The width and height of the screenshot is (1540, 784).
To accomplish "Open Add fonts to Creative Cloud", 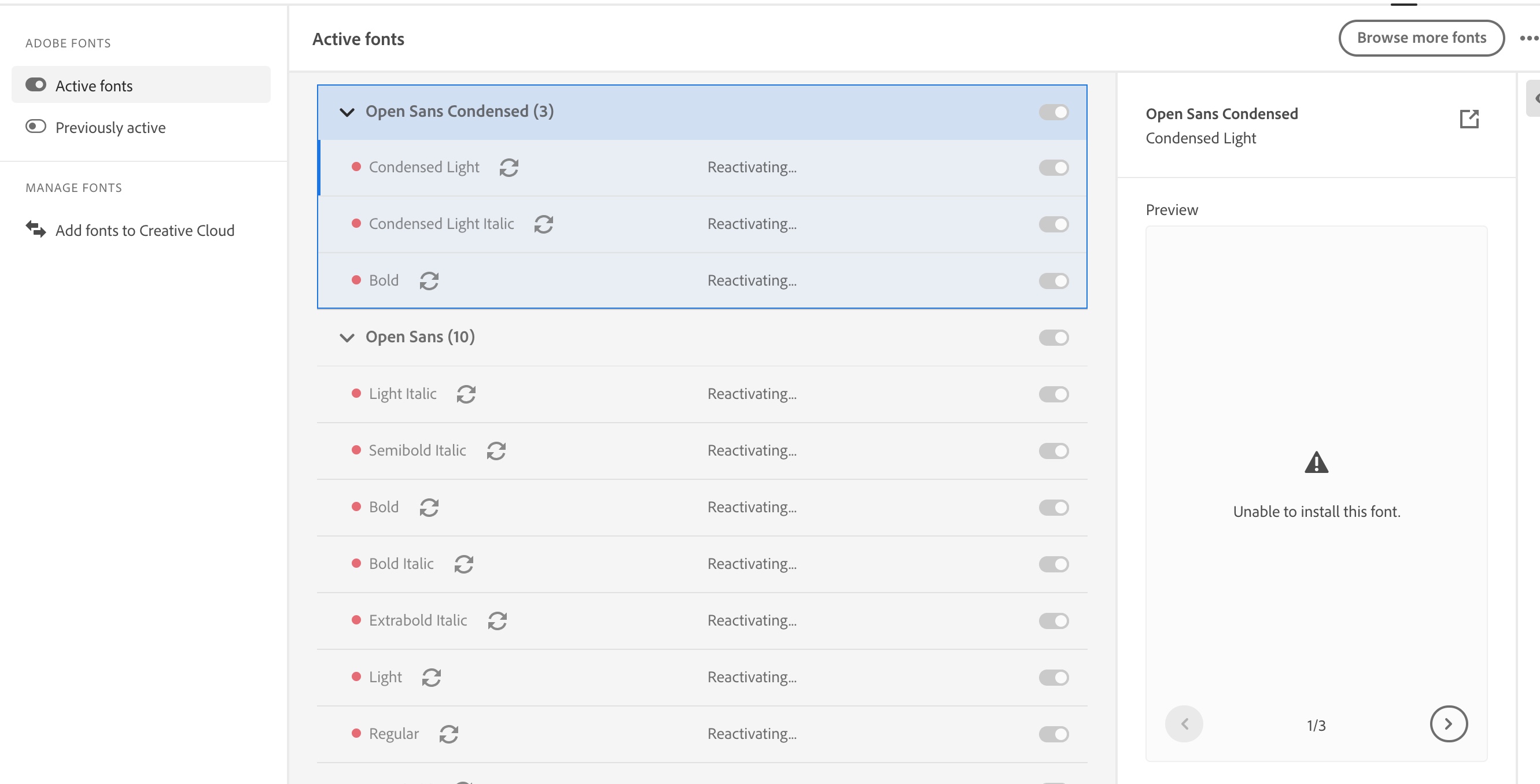I will 145,230.
